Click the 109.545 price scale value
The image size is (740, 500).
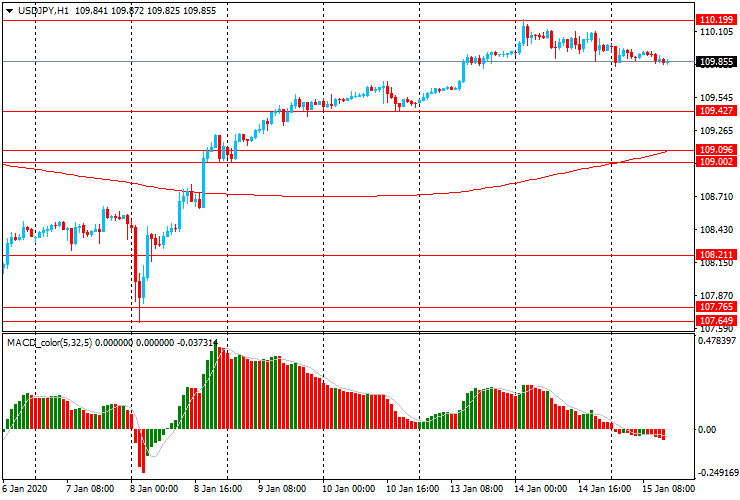click(716, 98)
